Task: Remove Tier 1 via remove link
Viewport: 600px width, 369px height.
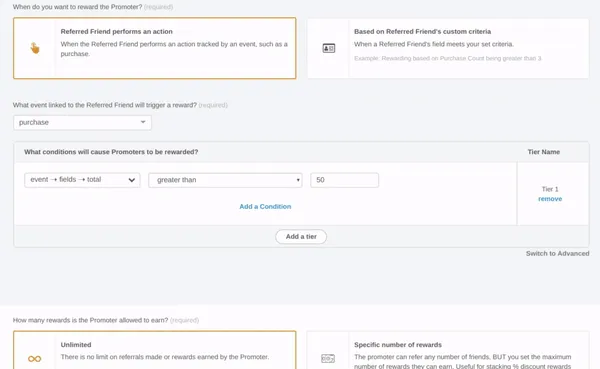Action: (550, 199)
